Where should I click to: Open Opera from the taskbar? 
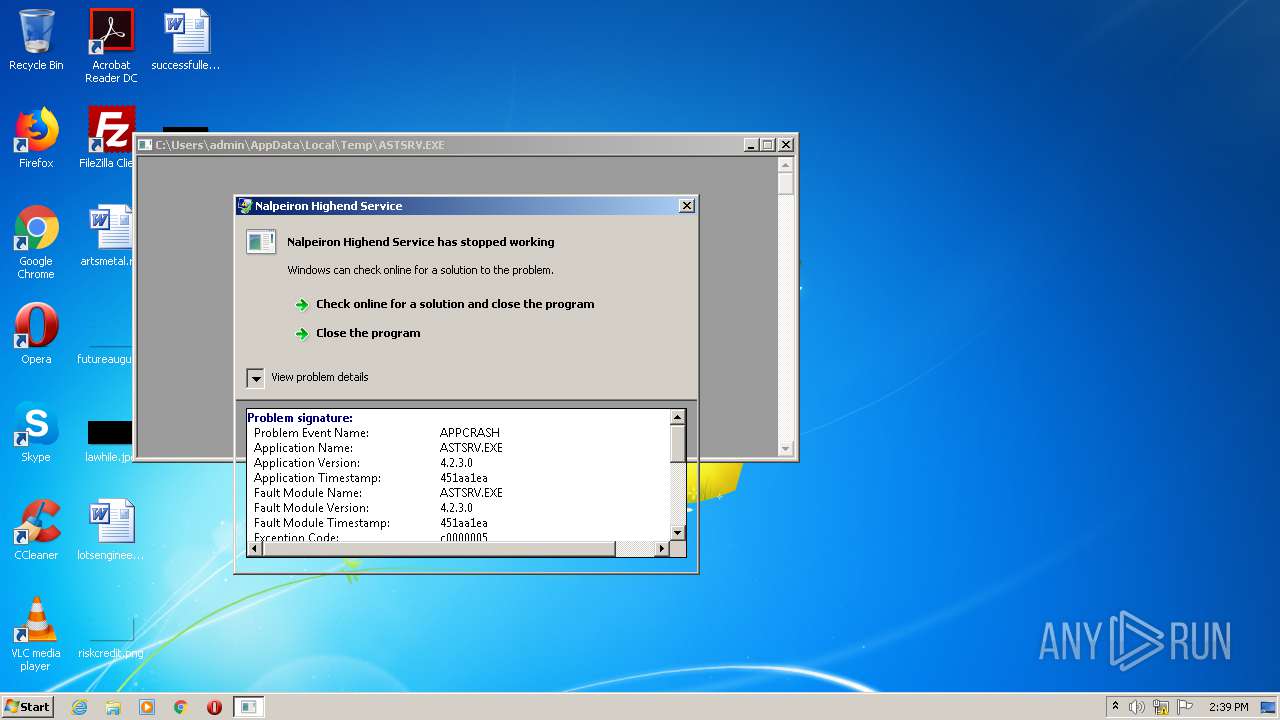tap(214, 707)
